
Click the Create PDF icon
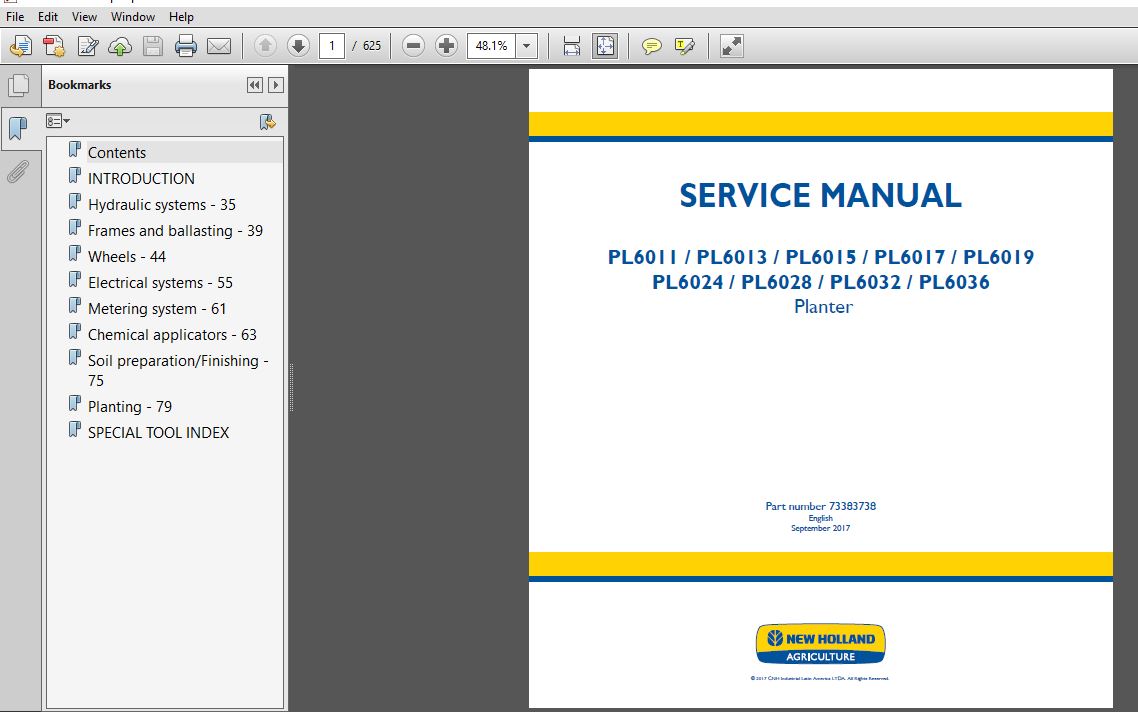tap(54, 46)
